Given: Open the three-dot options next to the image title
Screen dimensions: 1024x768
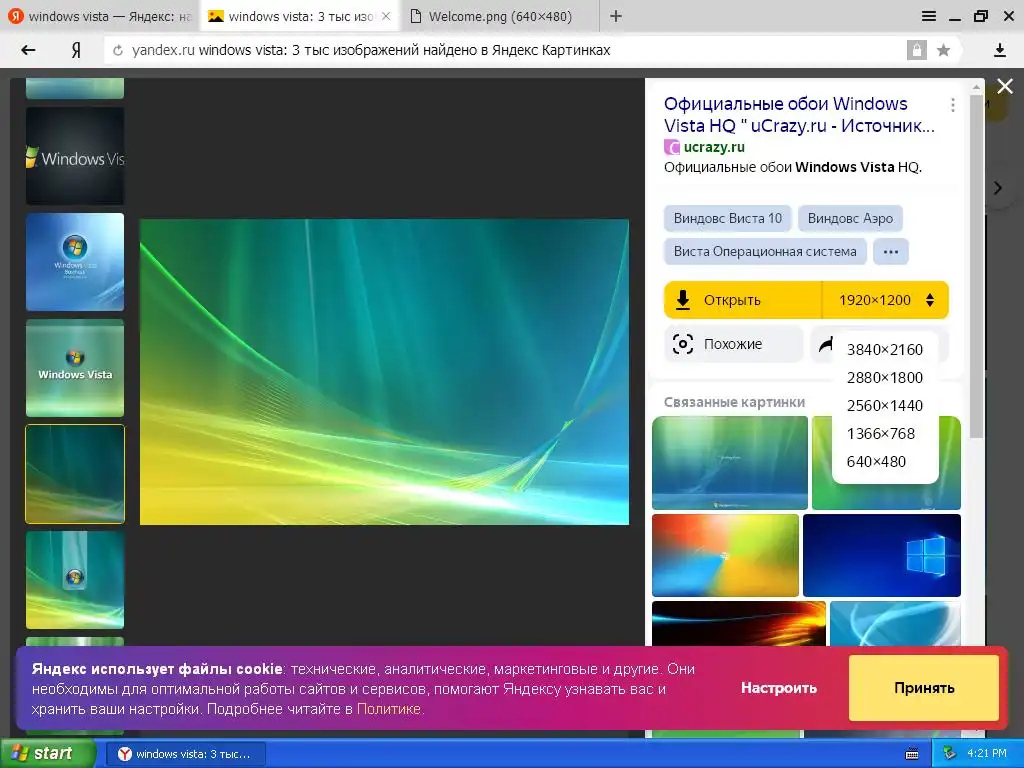Looking at the screenshot, I should [953, 104].
